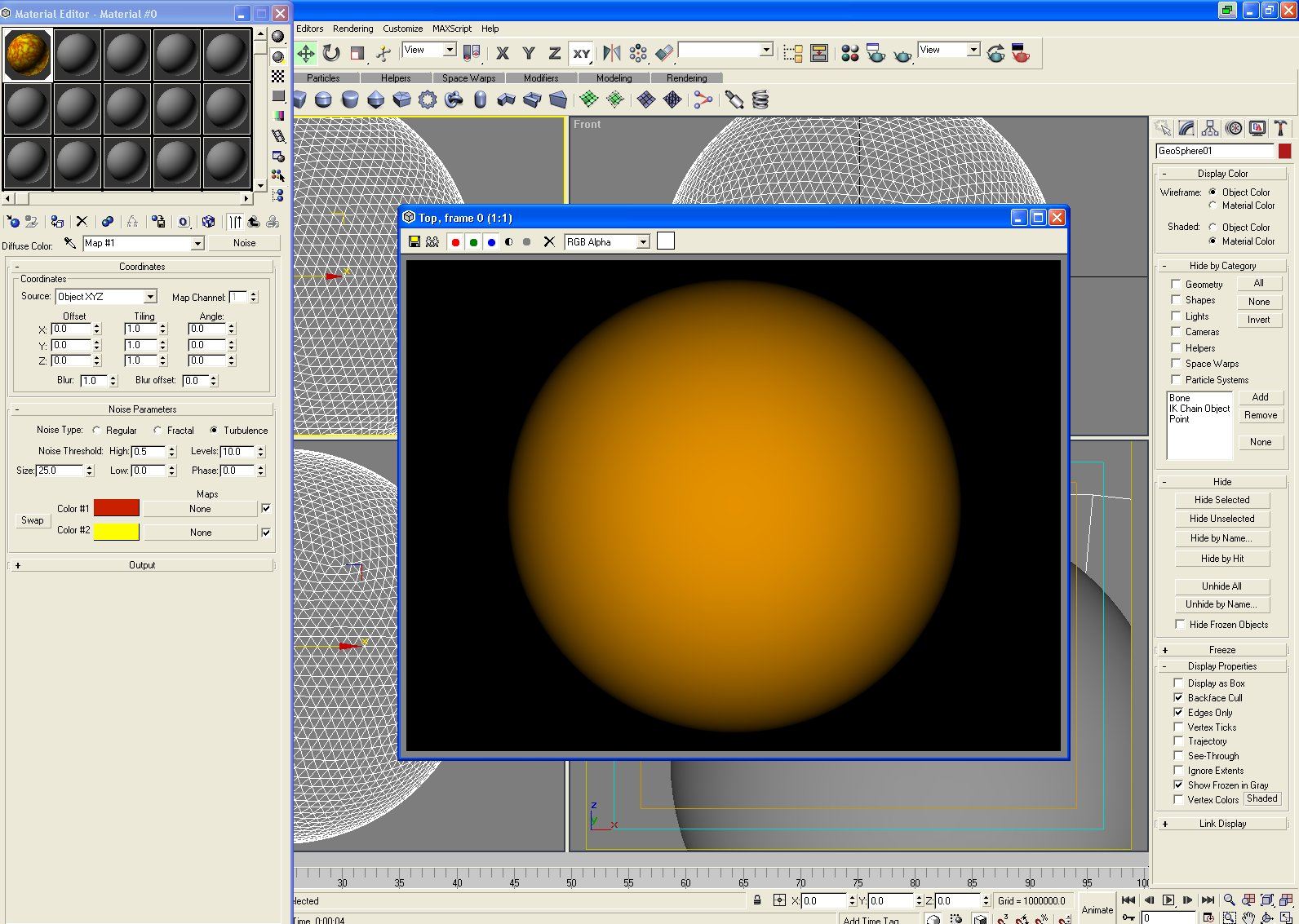
Task: Collapse the Noise Parameters rollout
Action: (x=141, y=409)
